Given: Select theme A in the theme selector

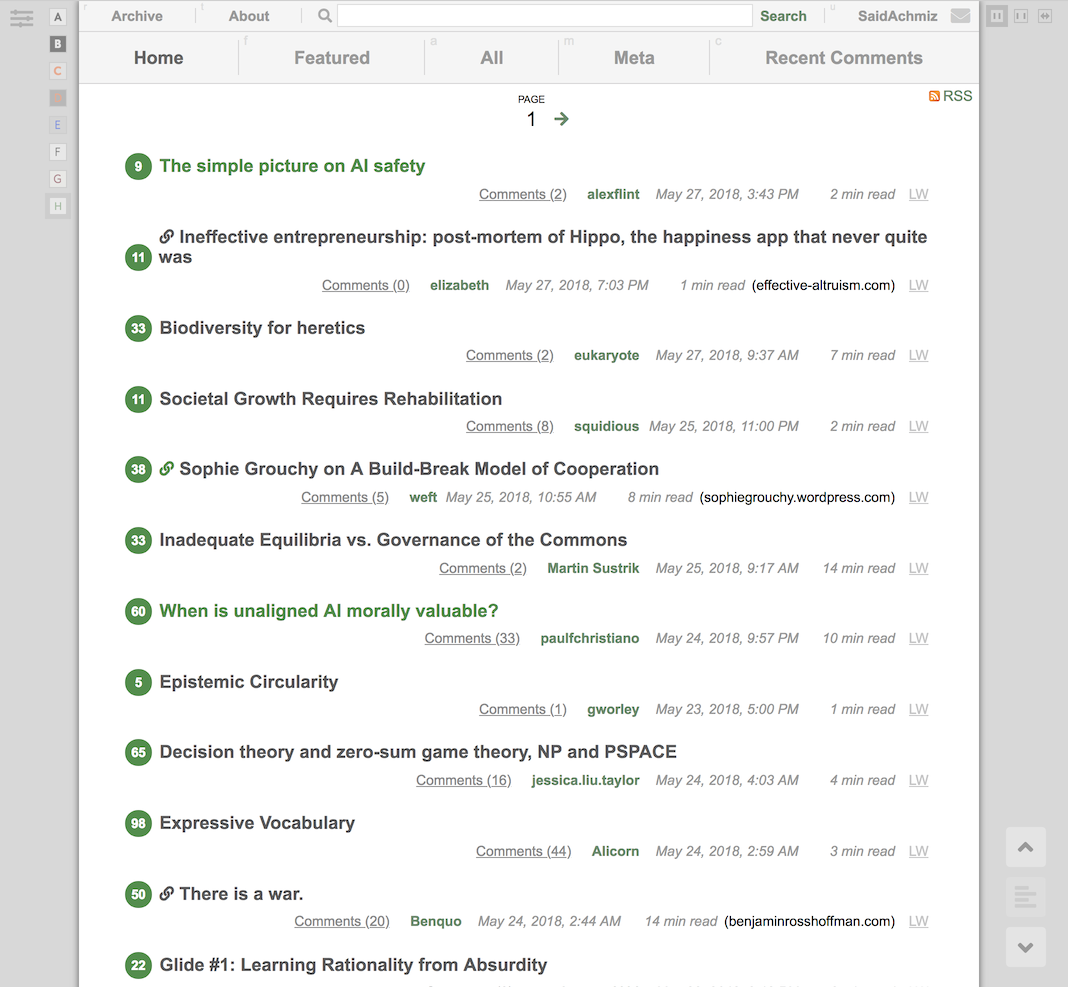Looking at the screenshot, I should coord(58,17).
